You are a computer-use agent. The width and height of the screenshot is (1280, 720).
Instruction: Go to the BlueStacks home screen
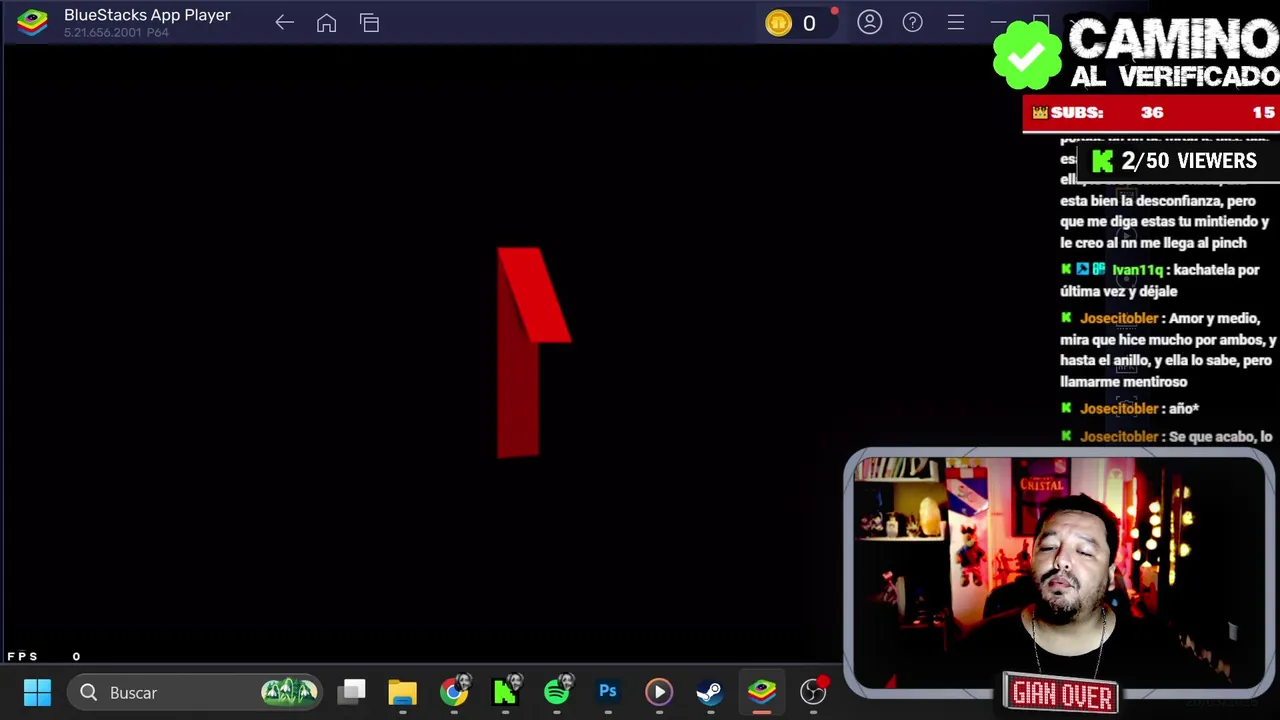[x=326, y=22]
